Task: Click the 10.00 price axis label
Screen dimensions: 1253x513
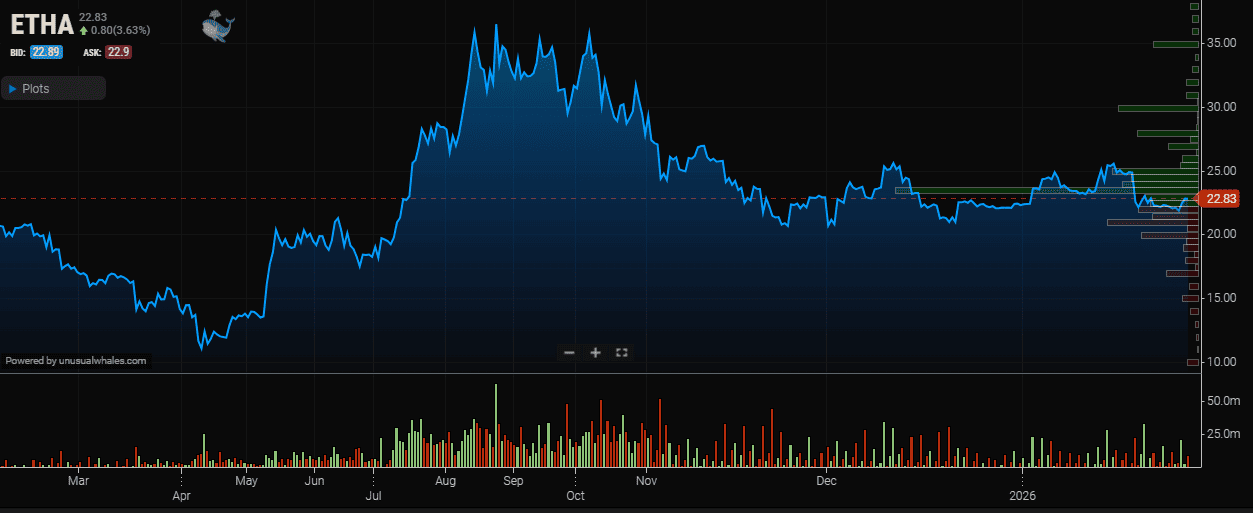Action: (1222, 361)
